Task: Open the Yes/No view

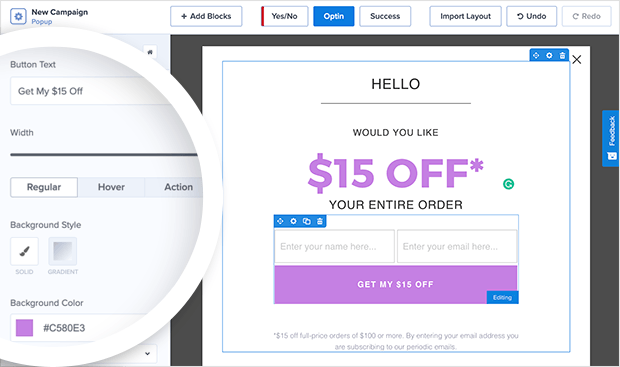Action: (284, 16)
